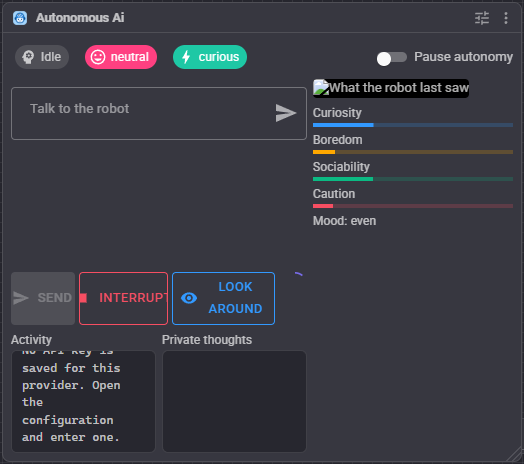Open the three-dot more options menu
The height and width of the screenshot is (464, 524).
506,18
